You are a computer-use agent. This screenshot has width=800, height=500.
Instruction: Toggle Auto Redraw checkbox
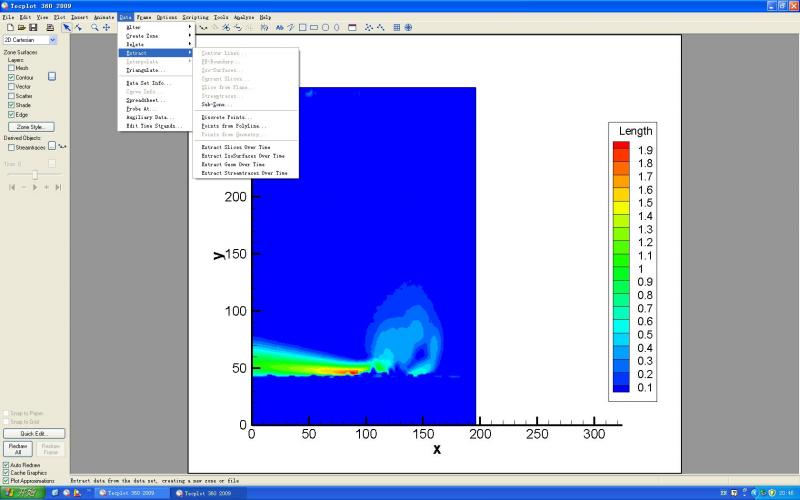[x=6, y=465]
